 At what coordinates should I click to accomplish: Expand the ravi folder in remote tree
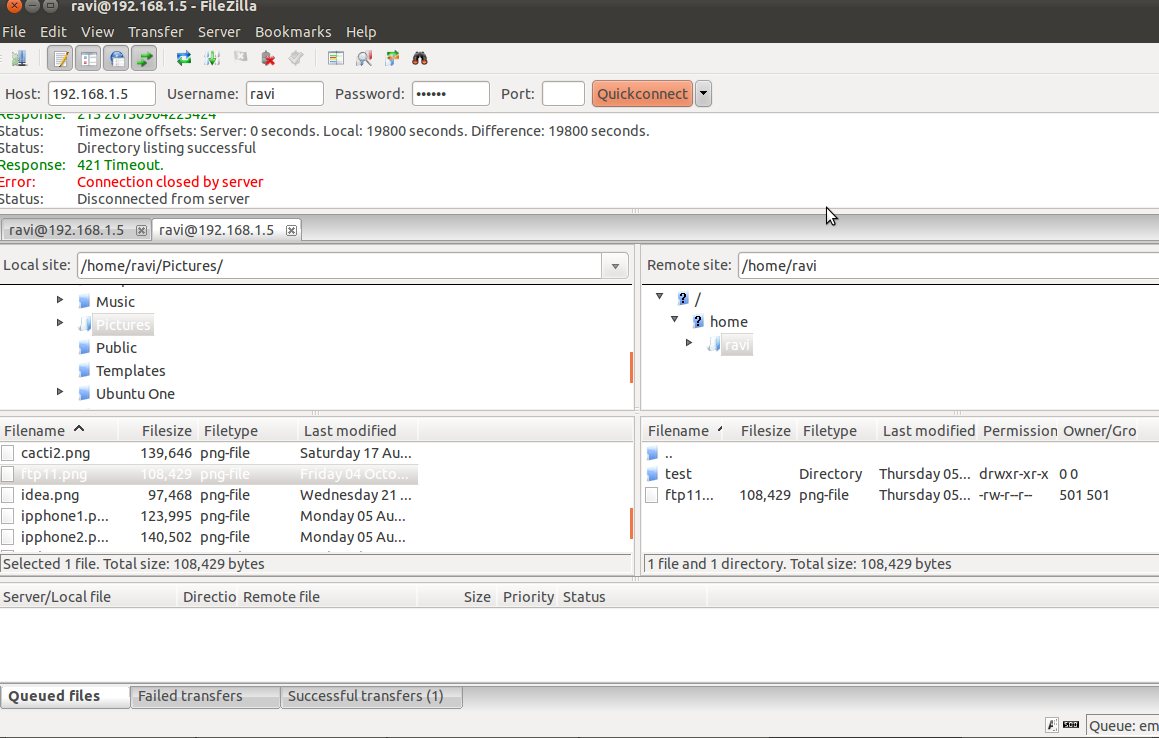click(x=689, y=343)
